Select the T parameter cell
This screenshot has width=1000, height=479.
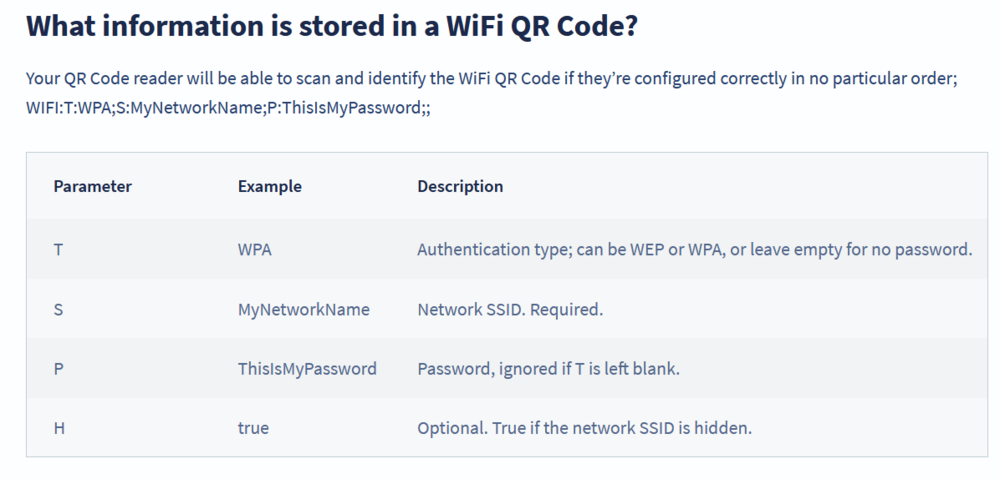click(x=58, y=249)
